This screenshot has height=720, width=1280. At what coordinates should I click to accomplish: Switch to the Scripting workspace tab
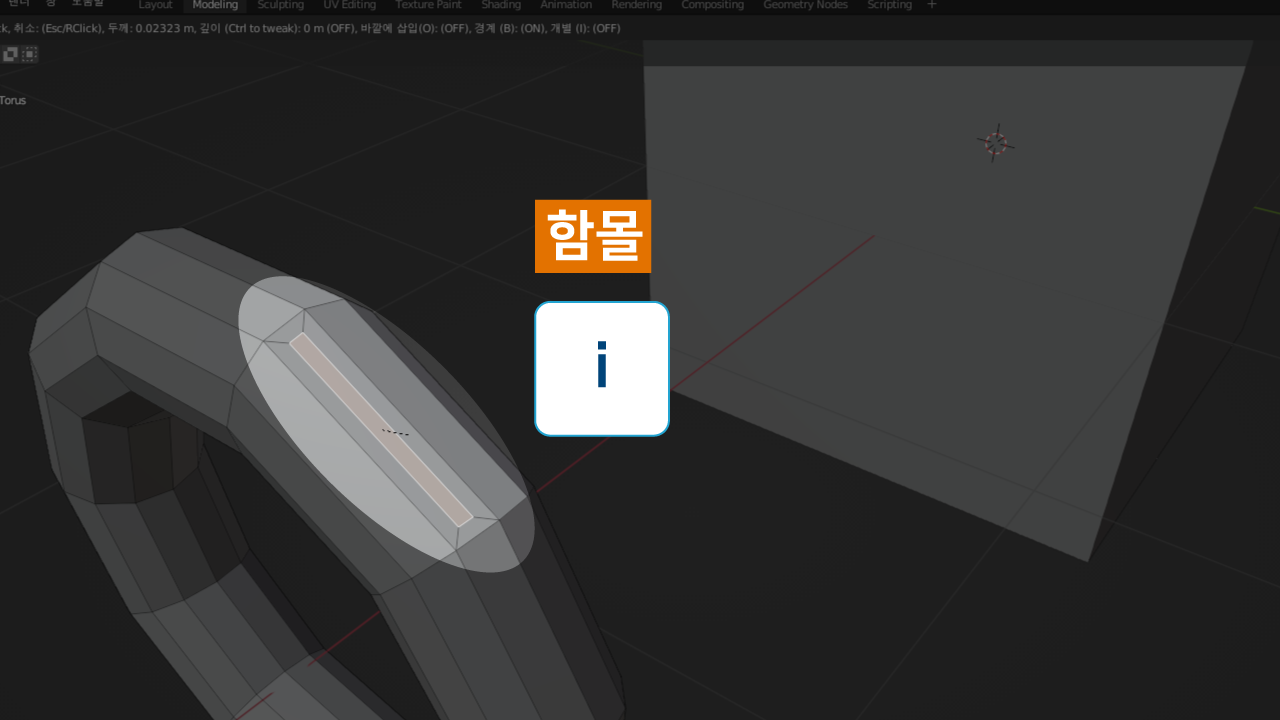(889, 5)
